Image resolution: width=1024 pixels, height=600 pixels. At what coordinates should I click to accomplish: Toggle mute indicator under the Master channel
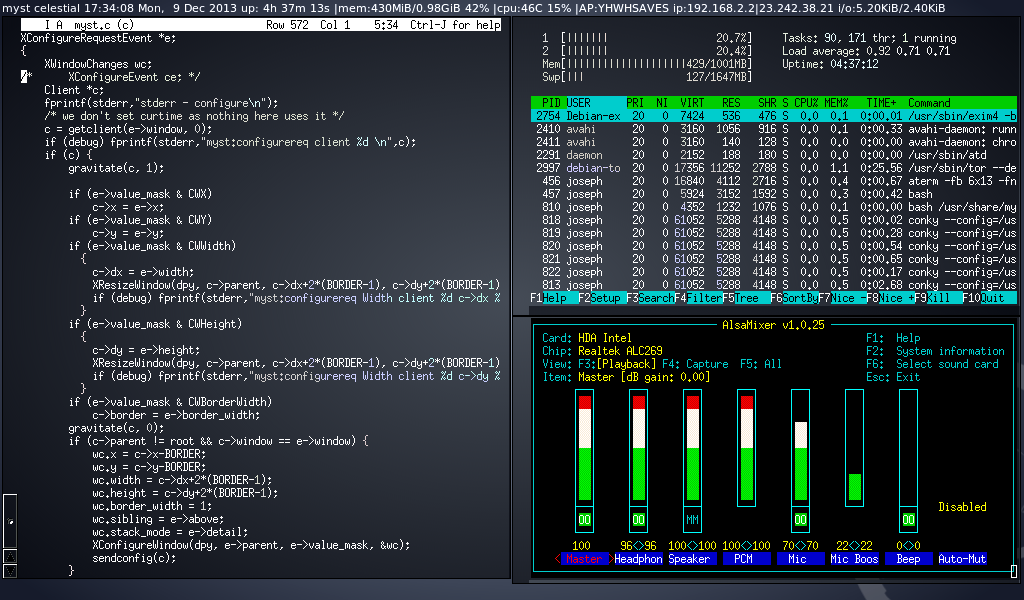[x=584, y=520]
